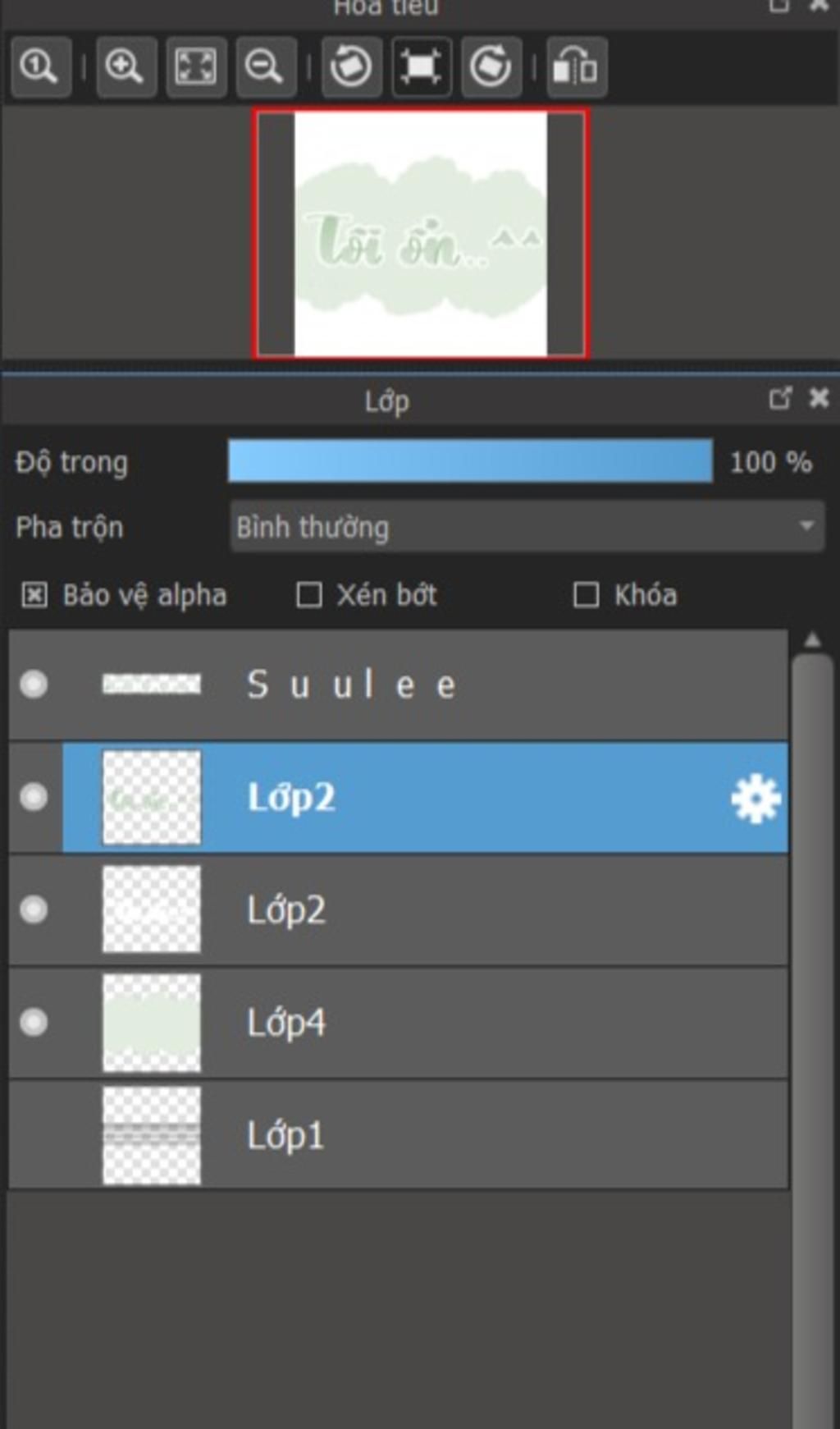Enable the Xén bớt checkbox
The image size is (840, 1429).
pos(308,595)
